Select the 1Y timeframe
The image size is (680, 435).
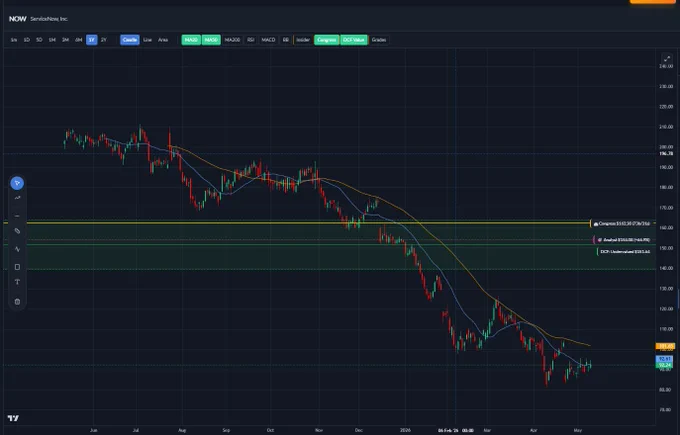[92, 40]
